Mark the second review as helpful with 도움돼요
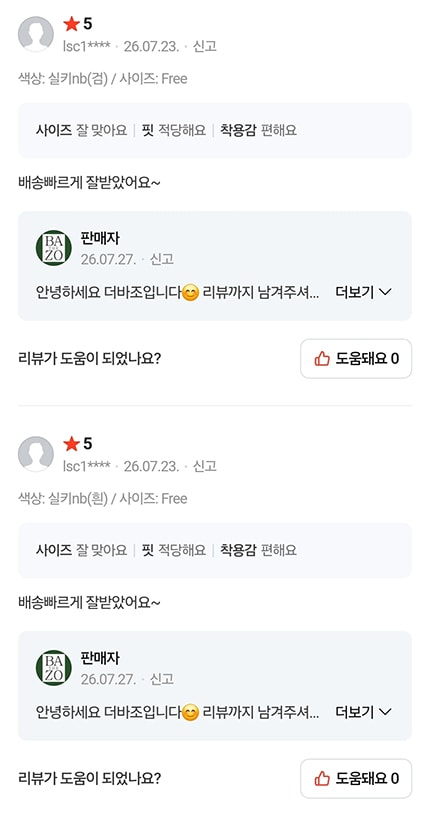 356,778
